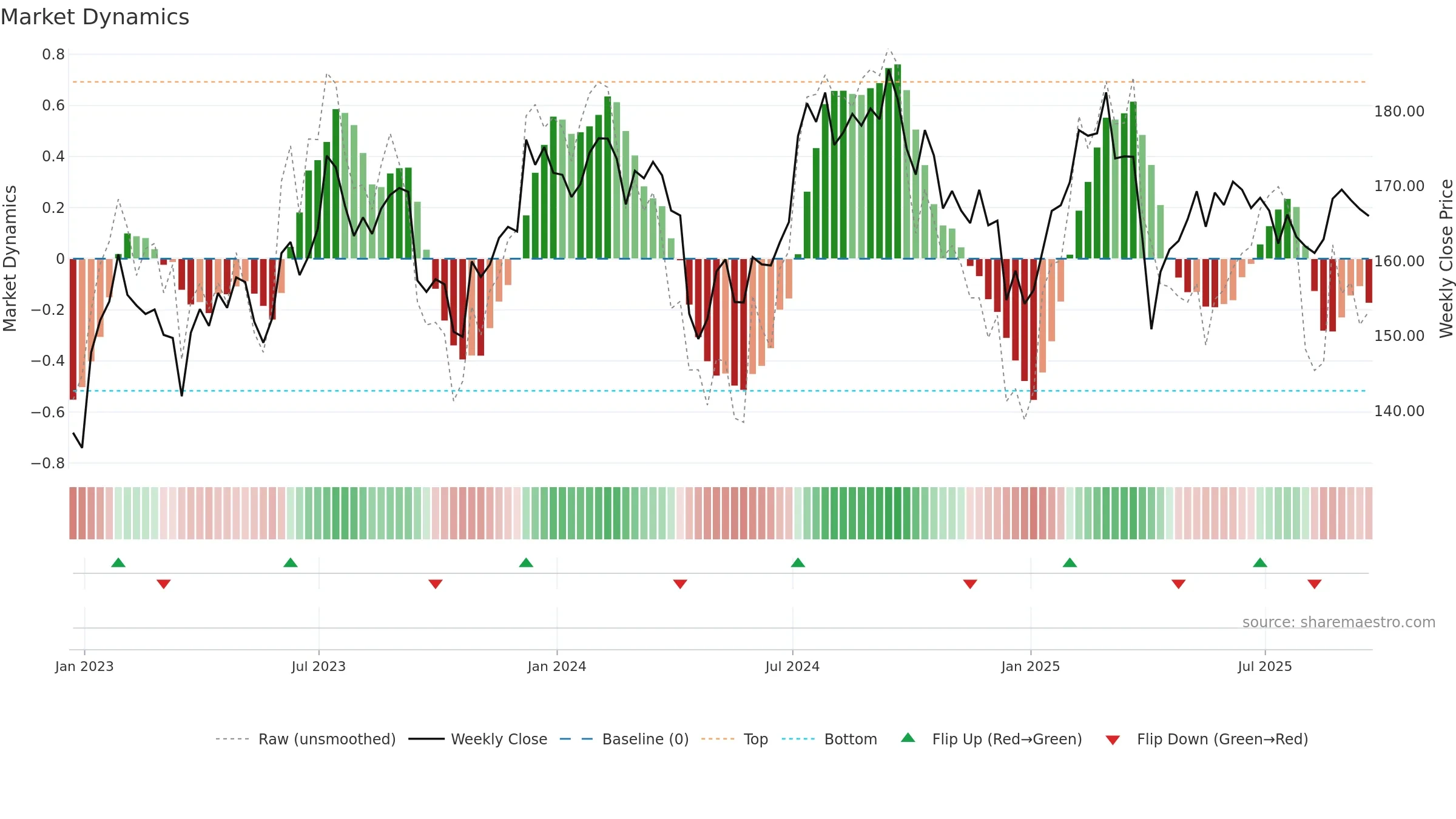Toggle the Flip Up (Red→Green) legend entry
The width and height of the screenshot is (1456, 819).
(x=992, y=739)
